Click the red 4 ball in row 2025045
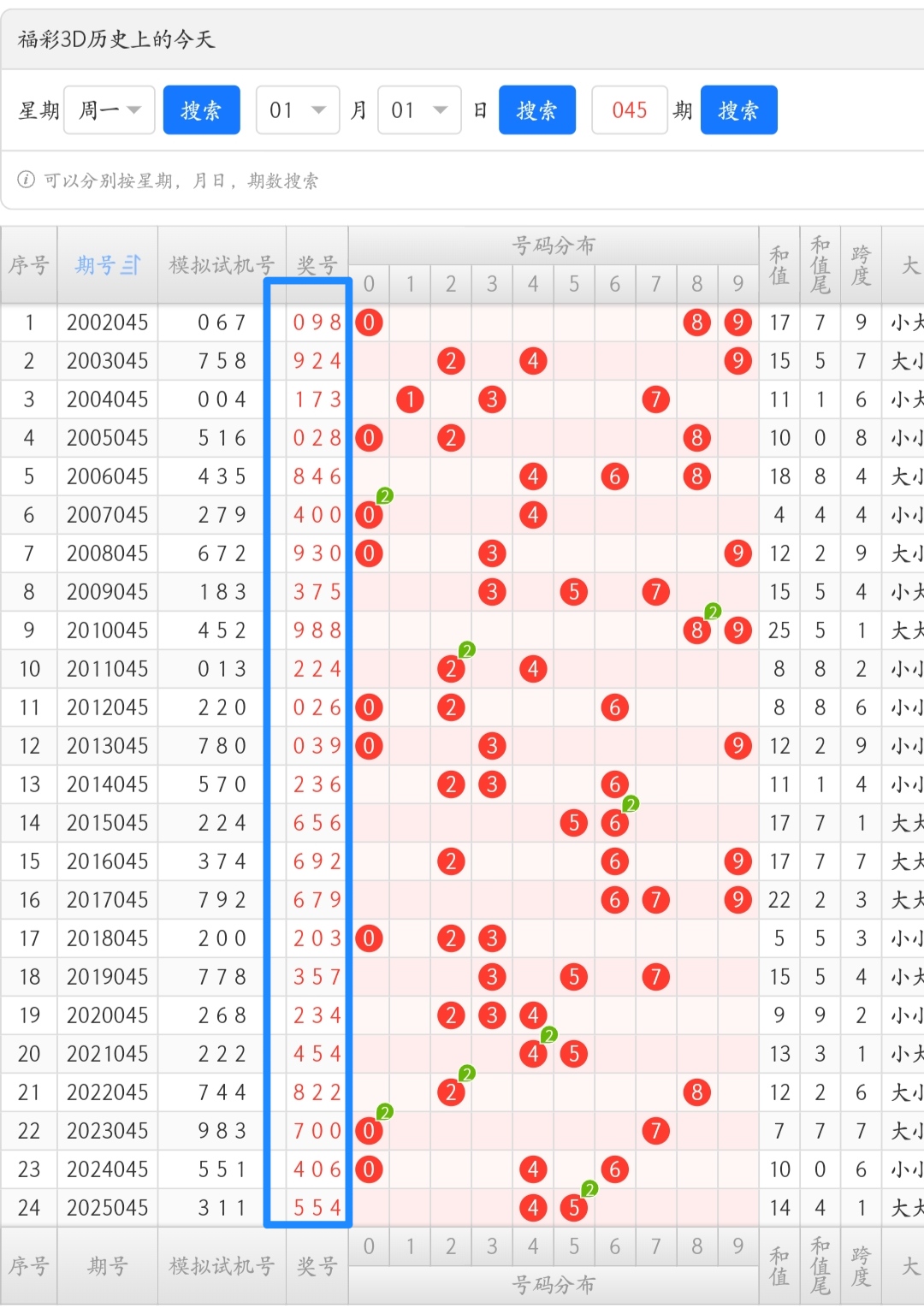This screenshot has height=1314, width=924. [x=533, y=1208]
